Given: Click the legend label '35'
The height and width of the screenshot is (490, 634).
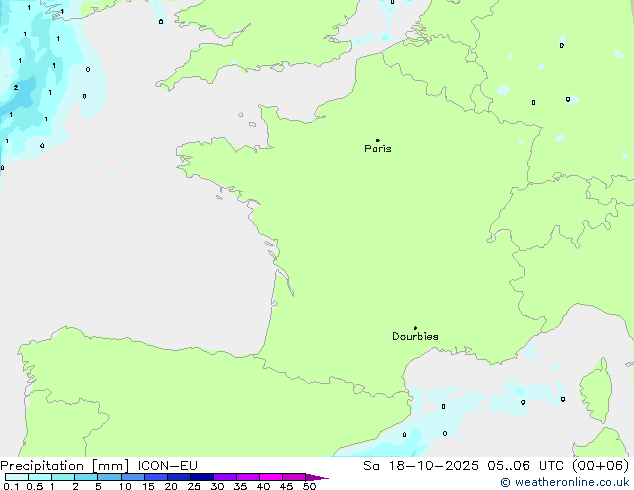Looking at the screenshot, I should pyautogui.click(x=240, y=486).
